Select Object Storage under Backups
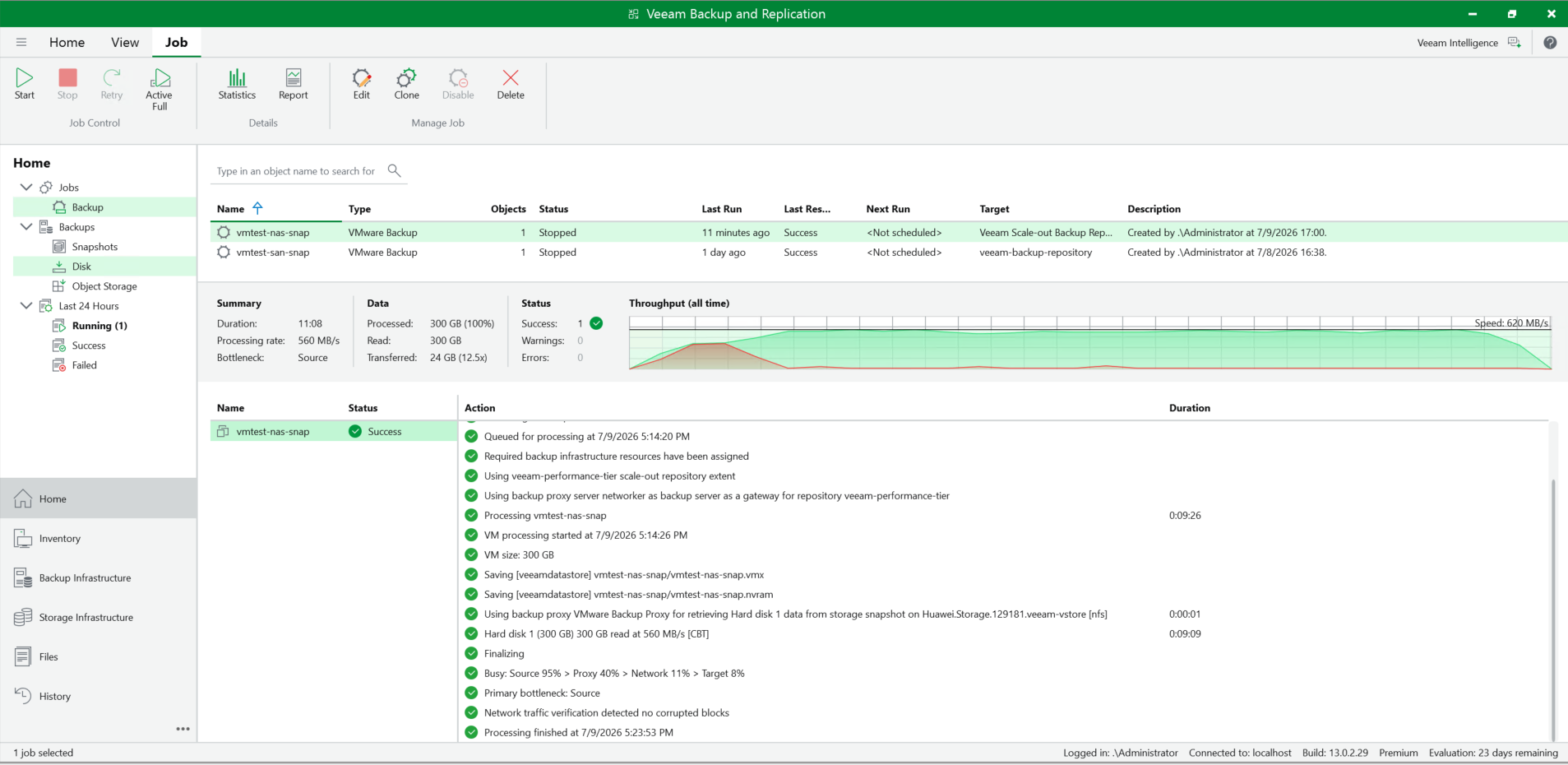1568x765 pixels. (x=104, y=286)
